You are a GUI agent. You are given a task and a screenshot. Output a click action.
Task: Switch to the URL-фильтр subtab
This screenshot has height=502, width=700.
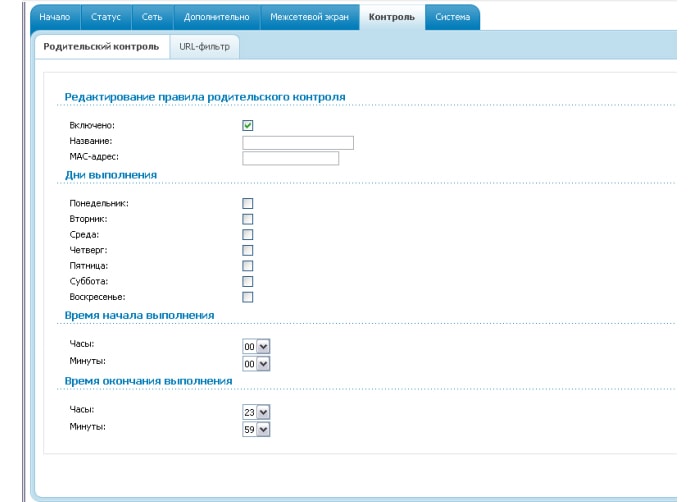pos(204,46)
